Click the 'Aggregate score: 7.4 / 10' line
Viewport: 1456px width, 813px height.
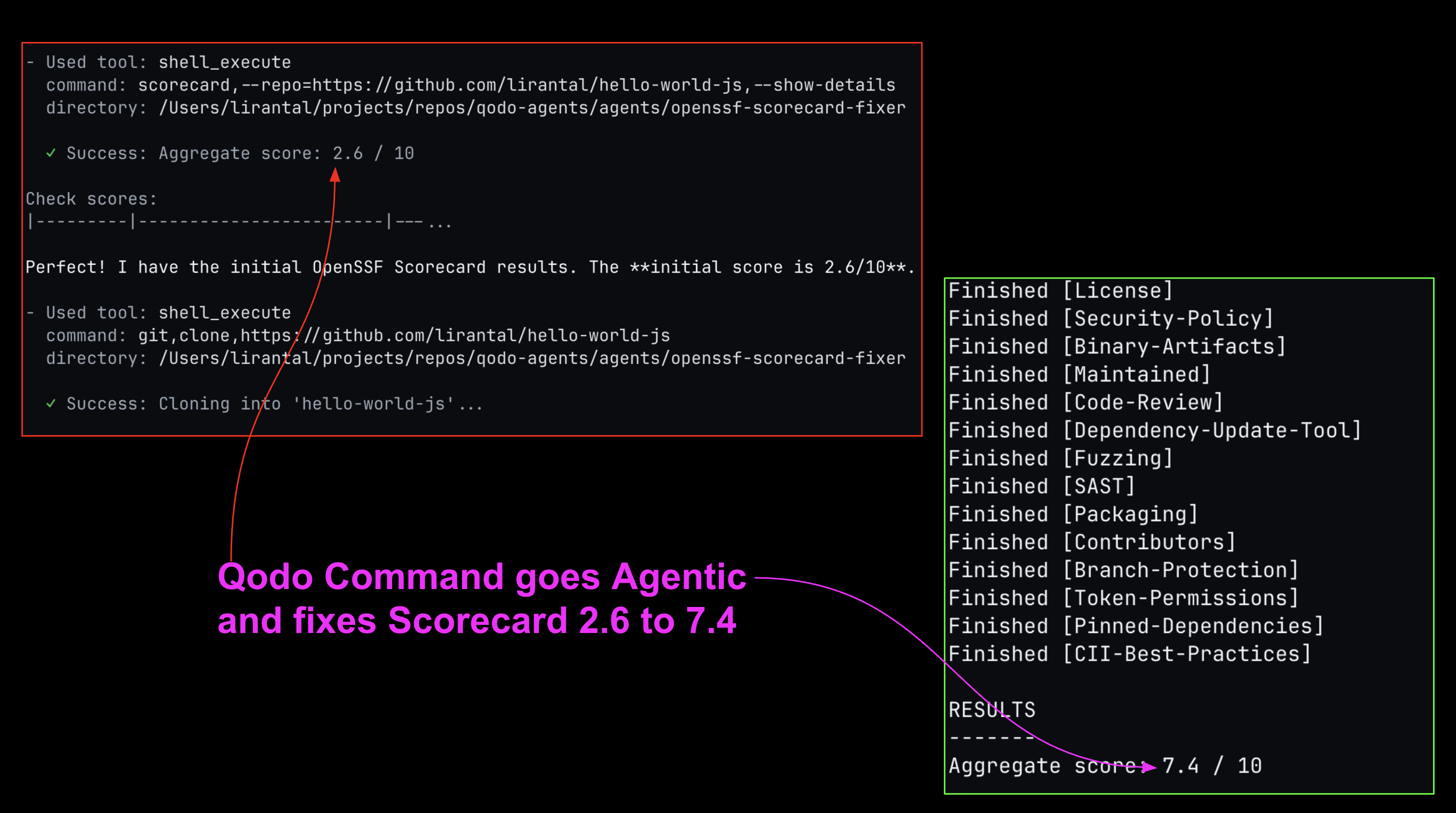point(1105,766)
